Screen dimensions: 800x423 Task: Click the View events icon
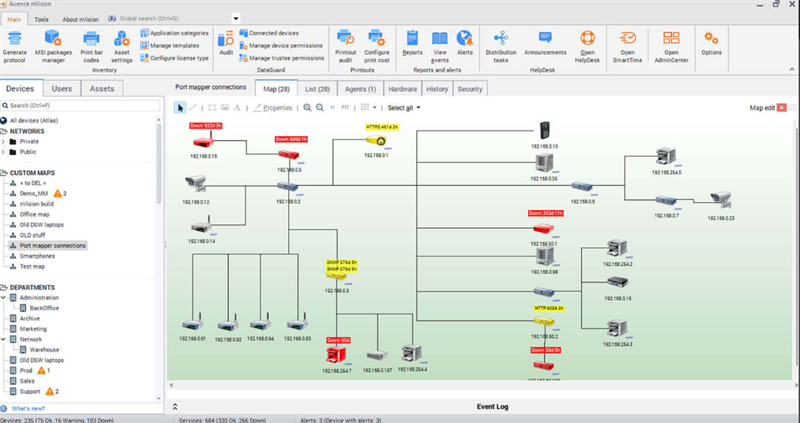440,39
